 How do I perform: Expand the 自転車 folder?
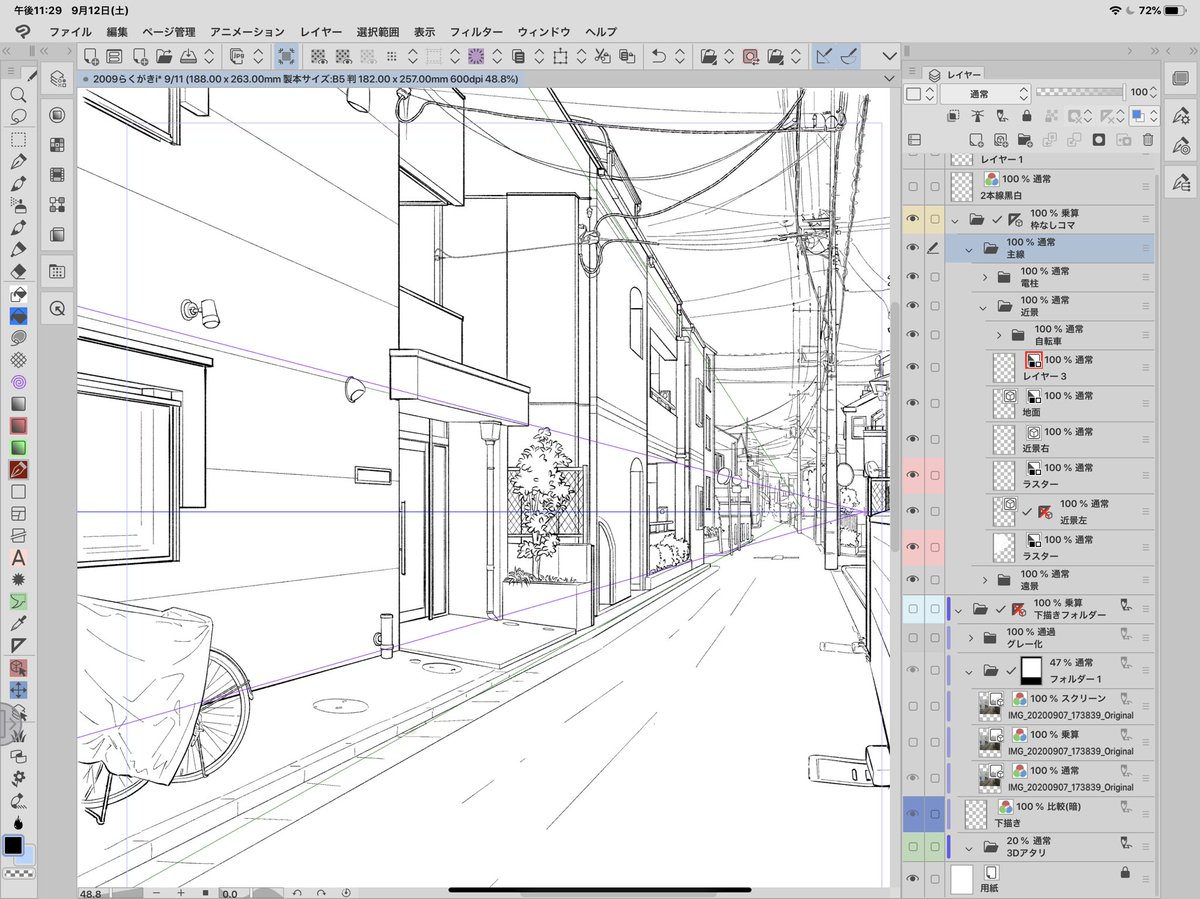pos(998,335)
